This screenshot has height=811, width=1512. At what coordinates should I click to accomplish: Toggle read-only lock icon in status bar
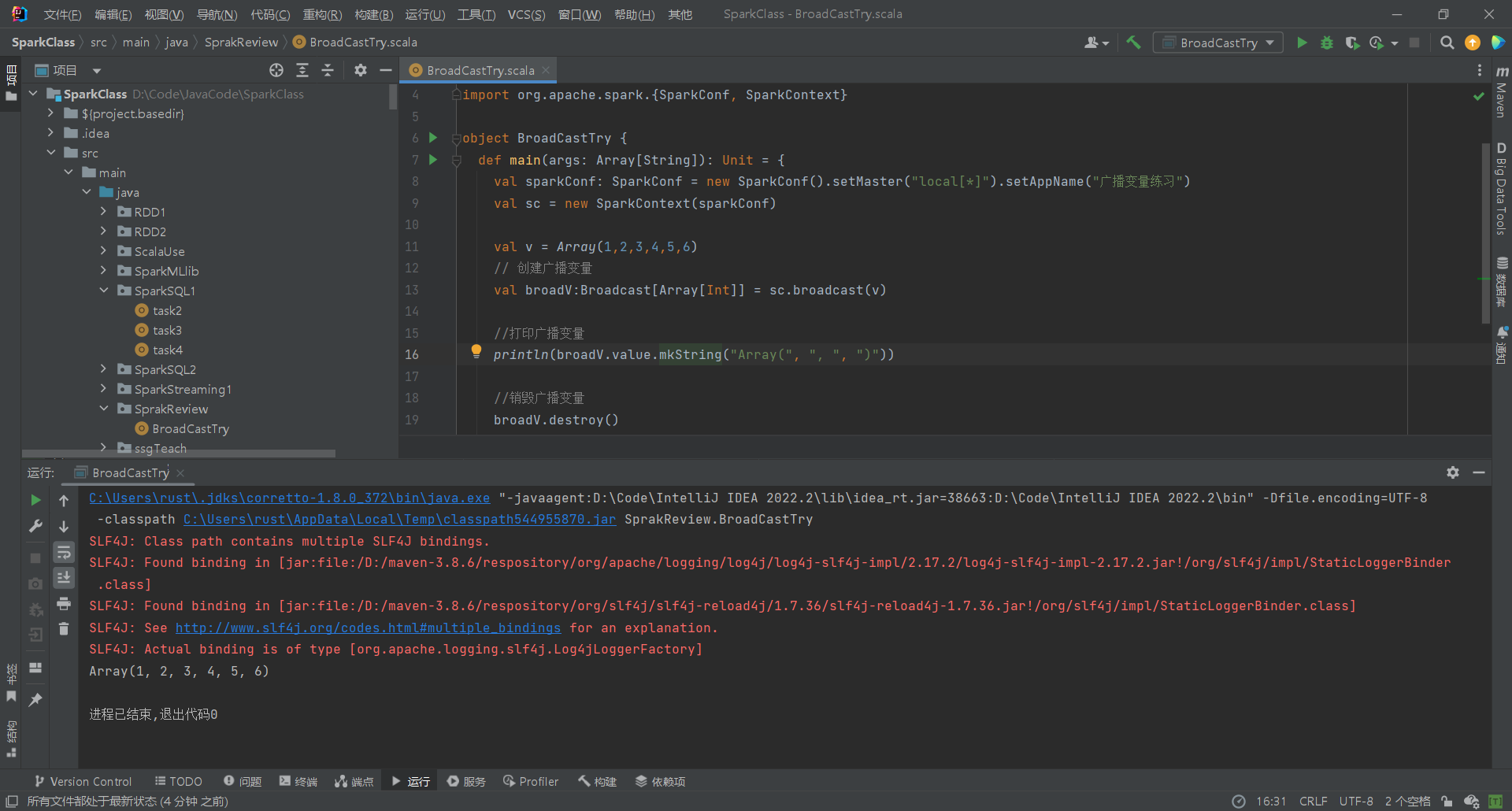[1447, 802]
